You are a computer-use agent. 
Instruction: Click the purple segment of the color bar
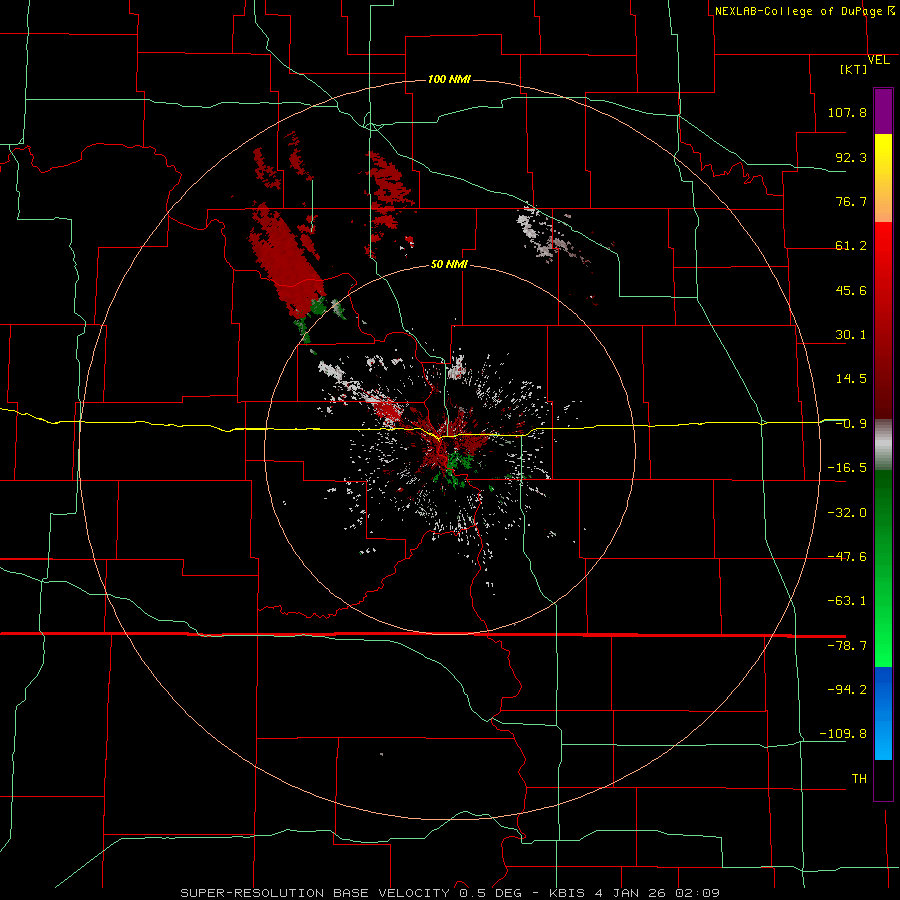(883, 112)
